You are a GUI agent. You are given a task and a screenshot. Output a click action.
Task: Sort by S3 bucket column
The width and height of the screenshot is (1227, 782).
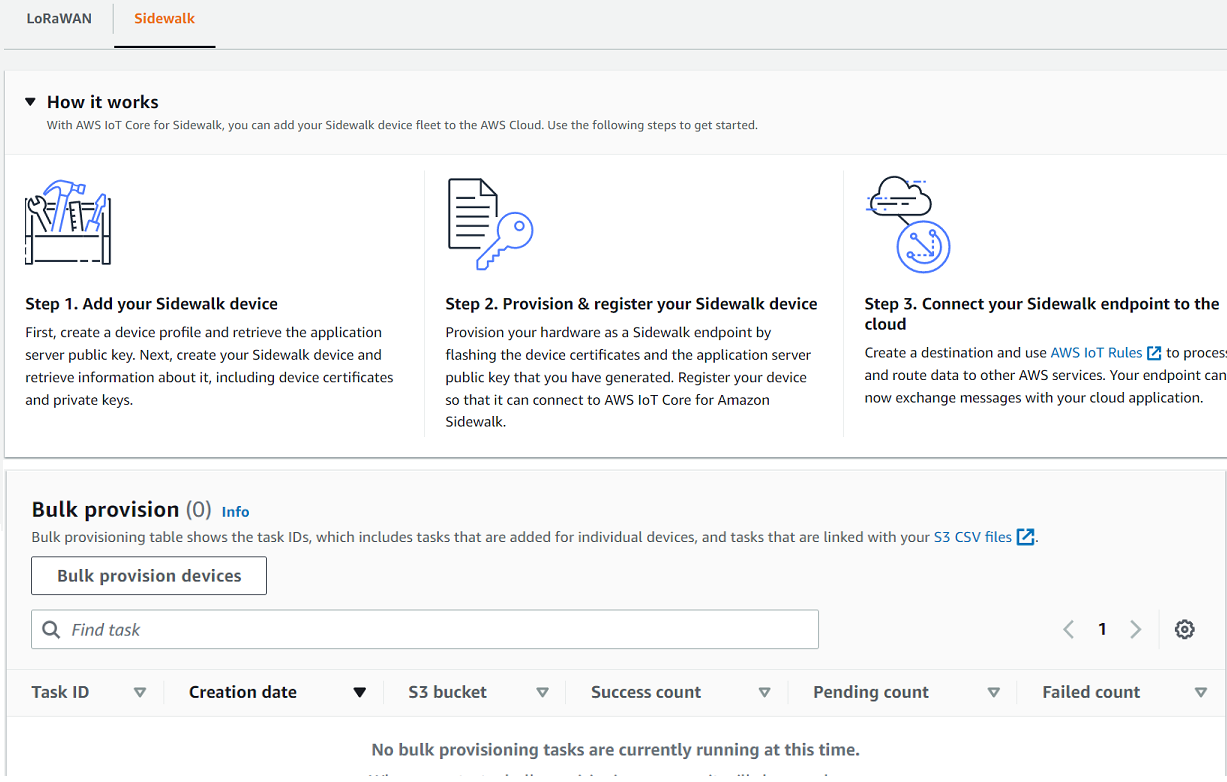click(x=542, y=693)
